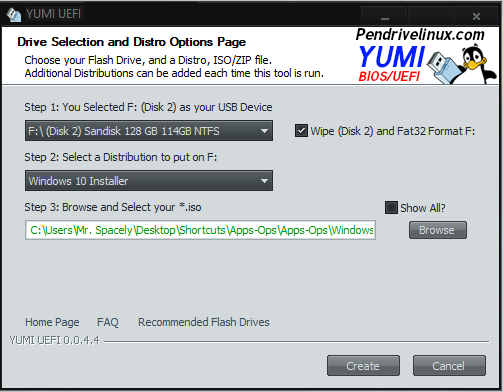Click the YUMI USB drive penguin logo
The width and height of the screenshot is (503, 392).
[x=462, y=65]
